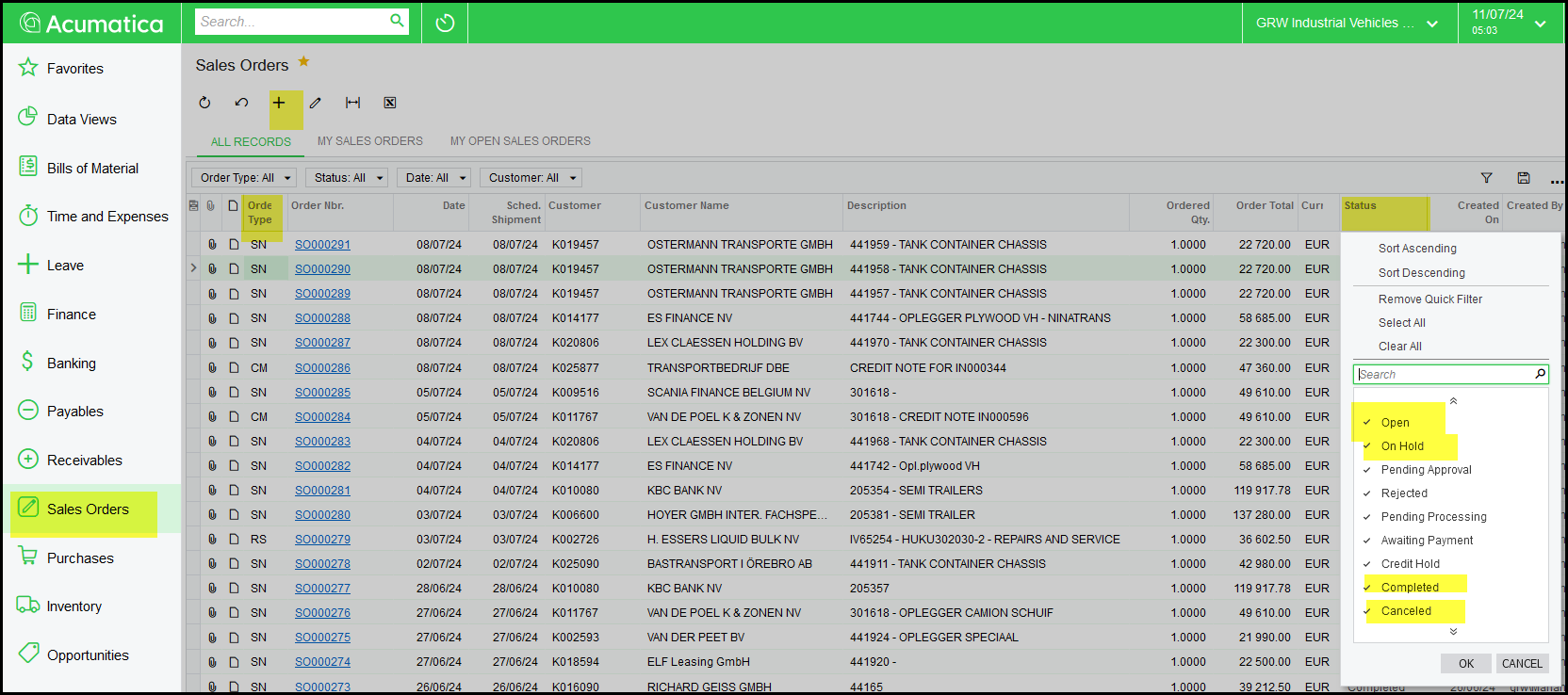Screen dimensions: 1568x695
Task: Expand the Customer: All filter dropdown
Action: [531, 178]
